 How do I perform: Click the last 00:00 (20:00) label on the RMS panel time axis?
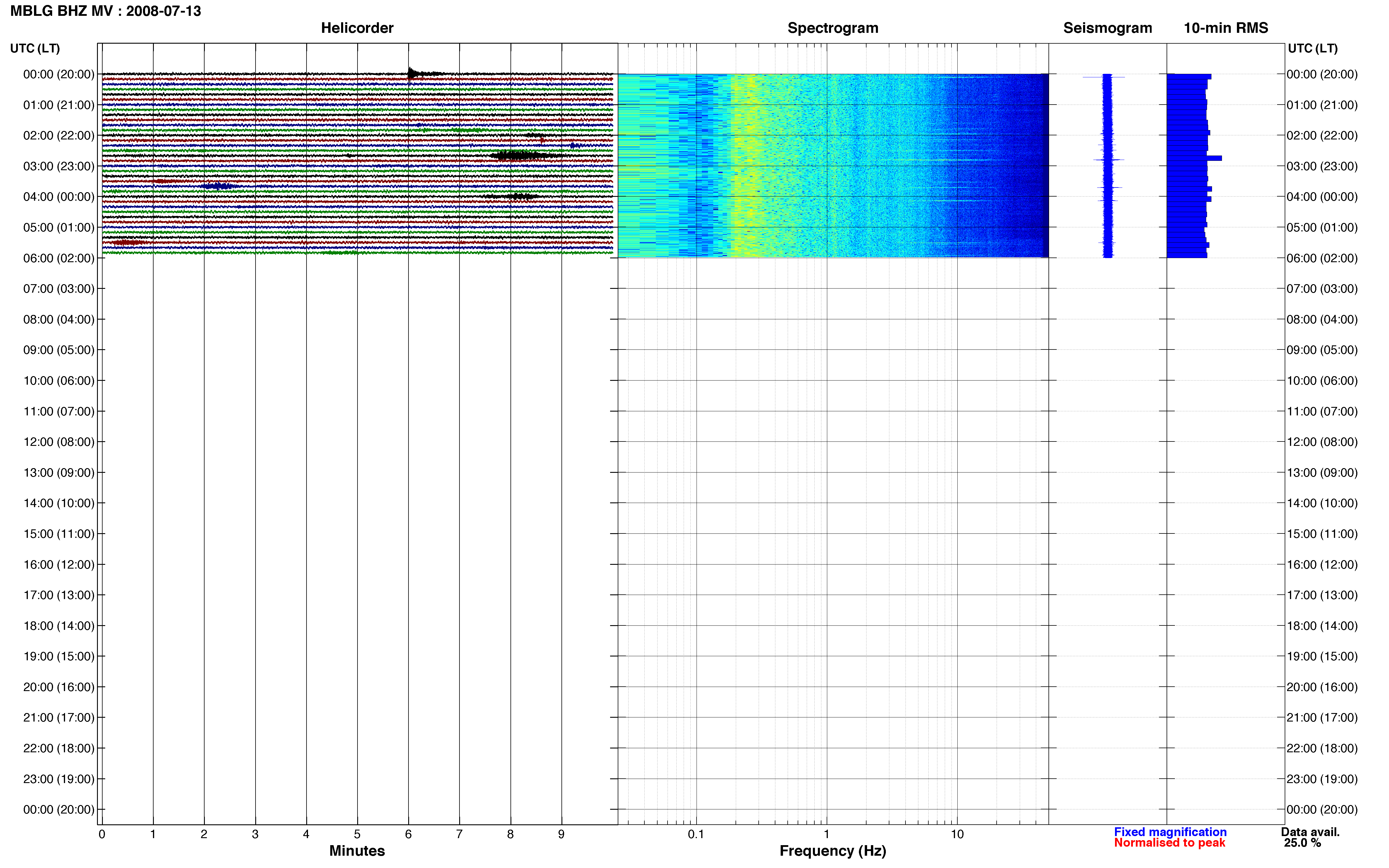click(x=1322, y=809)
